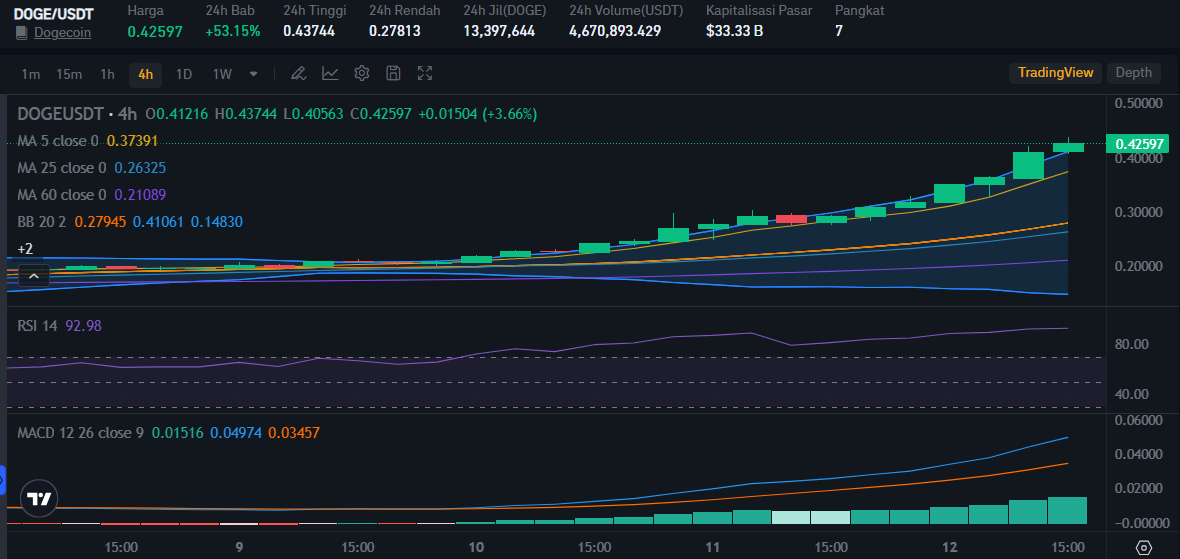Click the DOGEUSDT 4h chart title
This screenshot has height=559, width=1180.
click(78, 114)
